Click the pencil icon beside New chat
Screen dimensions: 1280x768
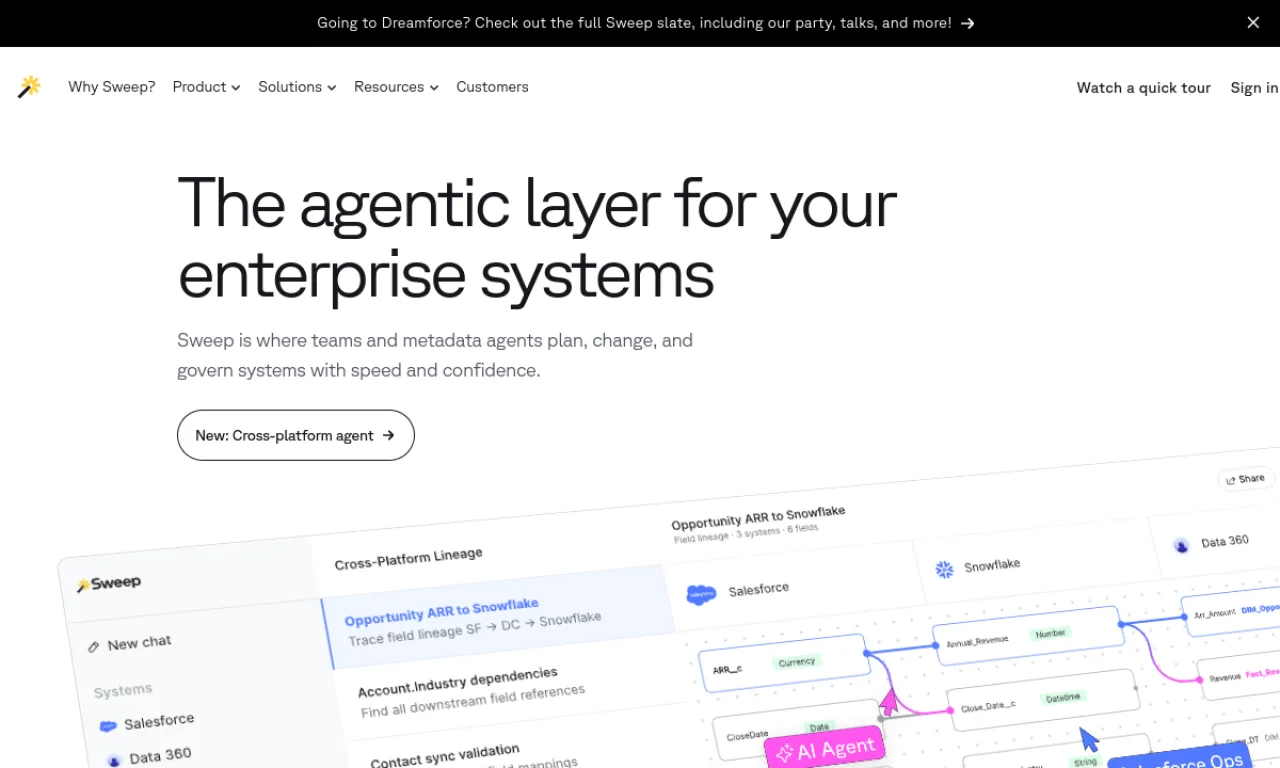click(x=93, y=647)
